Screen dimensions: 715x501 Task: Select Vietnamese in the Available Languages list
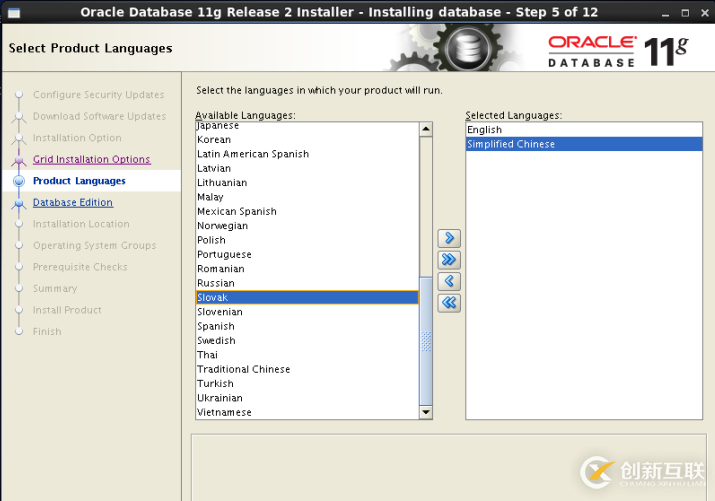point(307,413)
